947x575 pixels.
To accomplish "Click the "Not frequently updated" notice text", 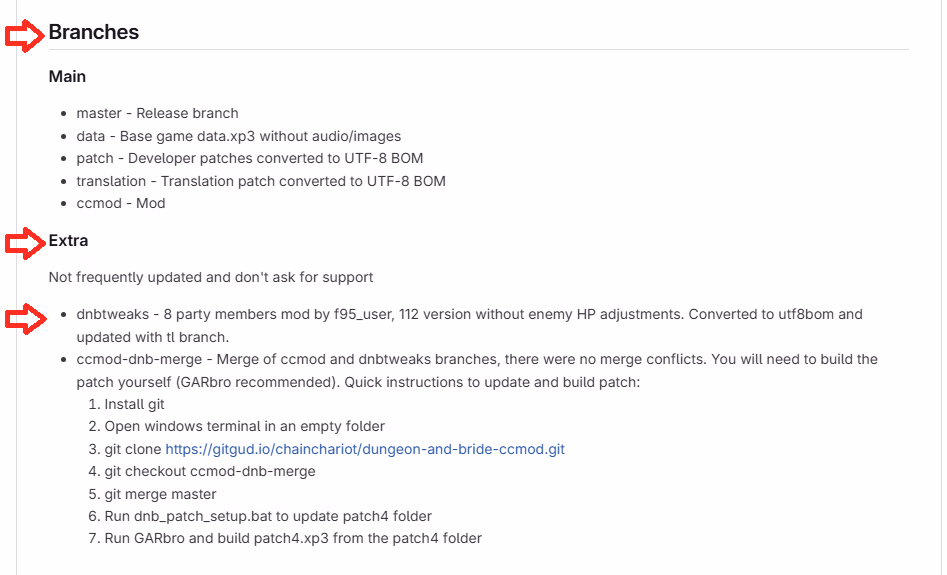I will (210, 277).
